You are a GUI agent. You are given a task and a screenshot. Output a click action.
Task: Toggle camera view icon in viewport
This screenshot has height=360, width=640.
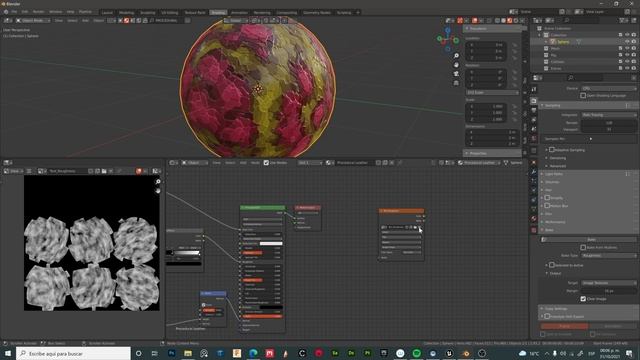coord(456,74)
